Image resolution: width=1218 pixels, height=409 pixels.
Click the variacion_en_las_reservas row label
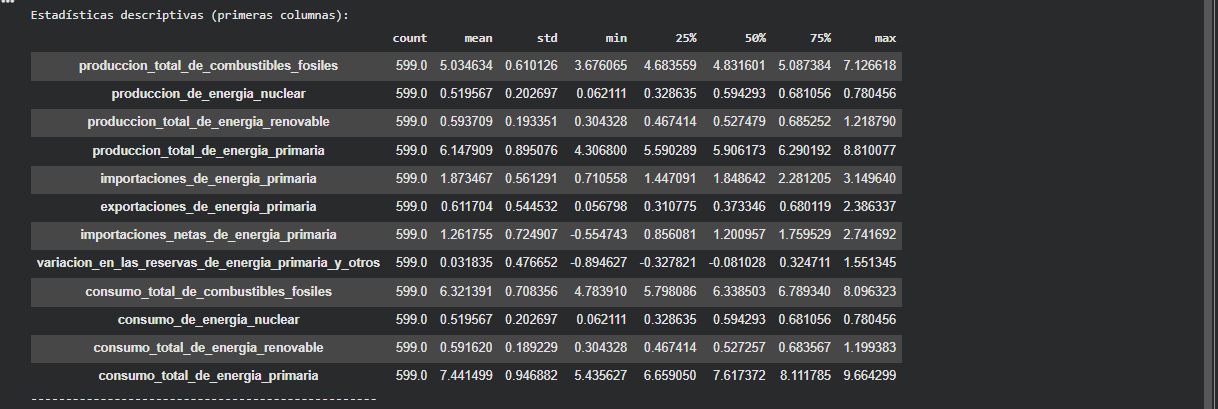coord(208,263)
